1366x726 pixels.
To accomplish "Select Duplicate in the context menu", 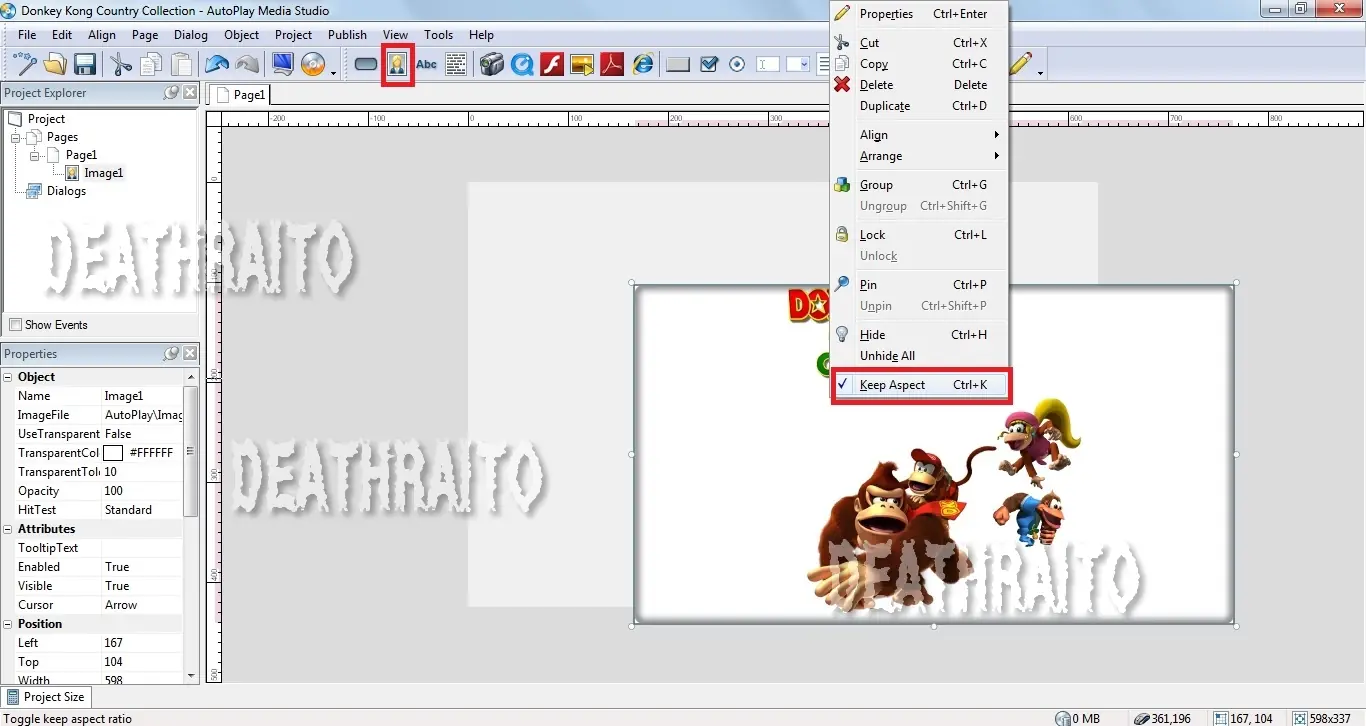I will (x=920, y=106).
